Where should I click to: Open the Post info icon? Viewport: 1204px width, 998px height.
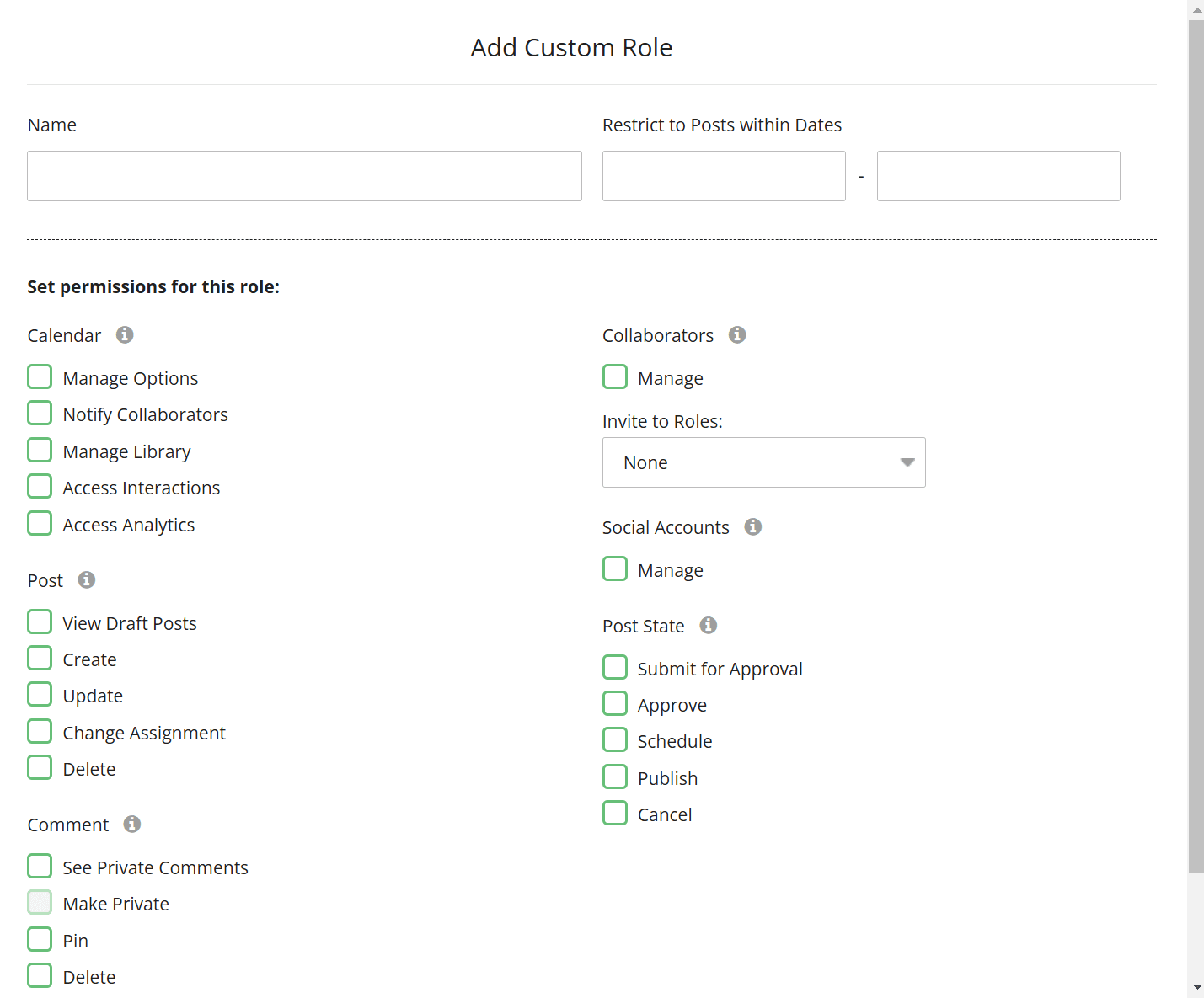pos(87,579)
